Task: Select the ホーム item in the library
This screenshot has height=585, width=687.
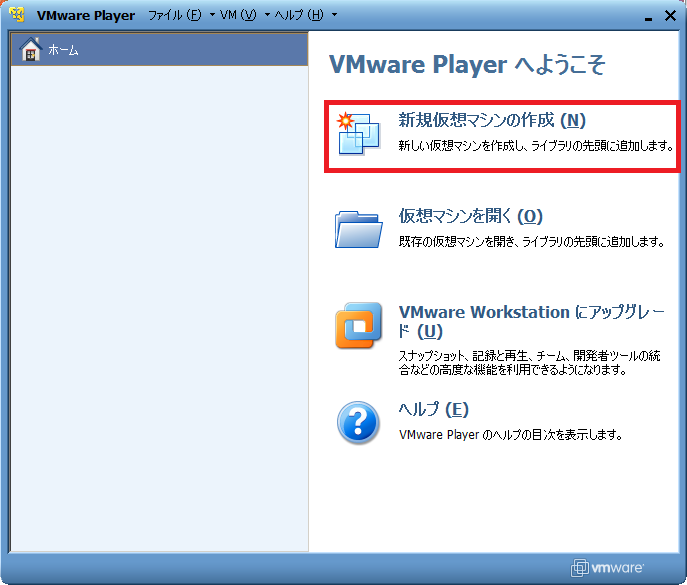Action: click(159, 50)
